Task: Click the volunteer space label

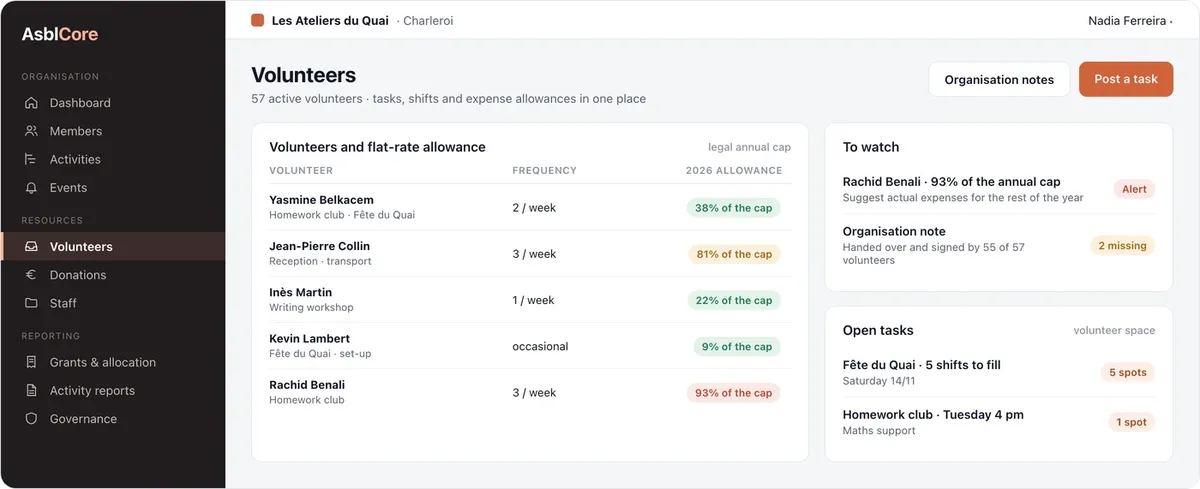Action: click(x=1114, y=330)
